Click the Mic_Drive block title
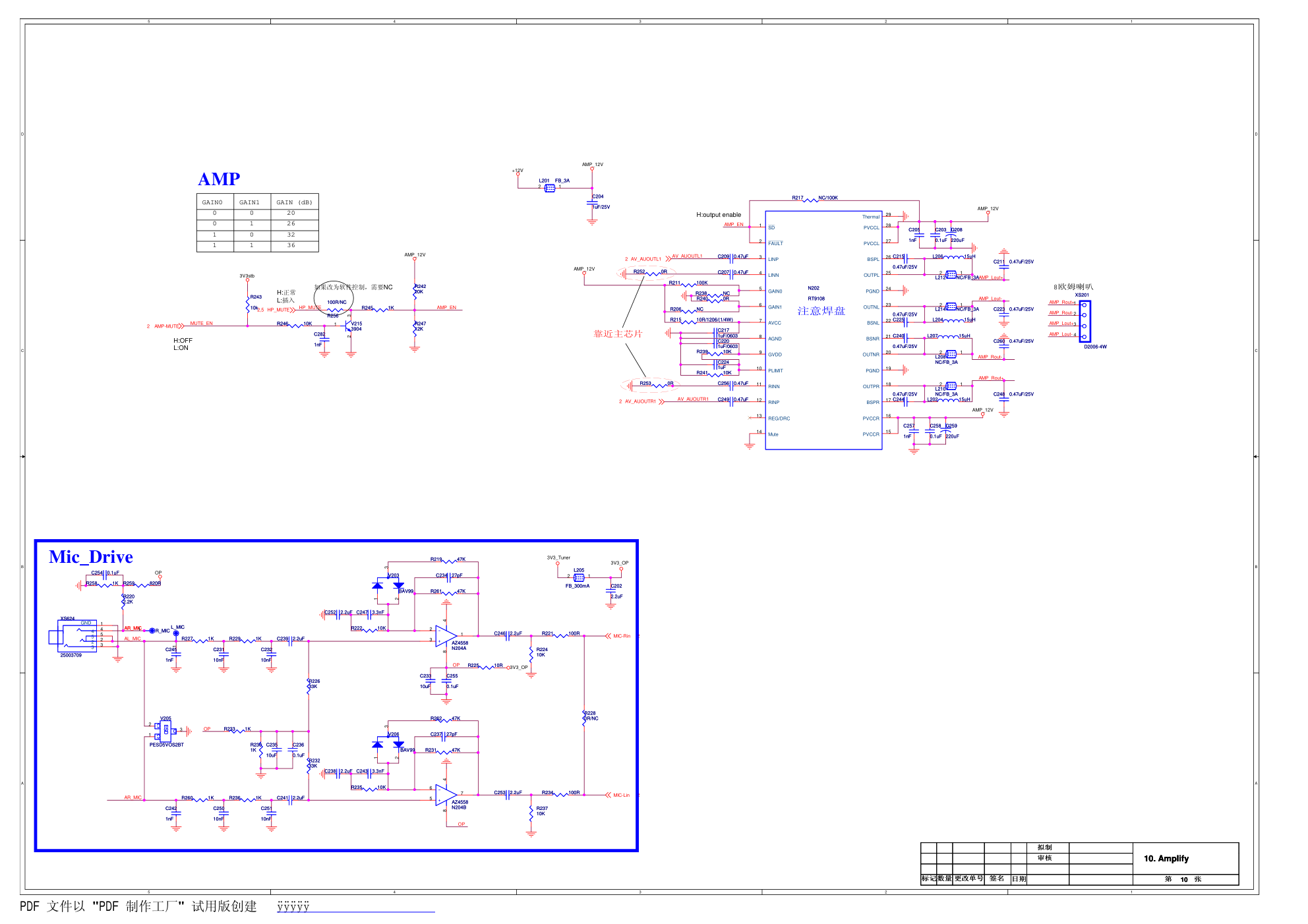The image size is (1308, 924). tap(91, 557)
